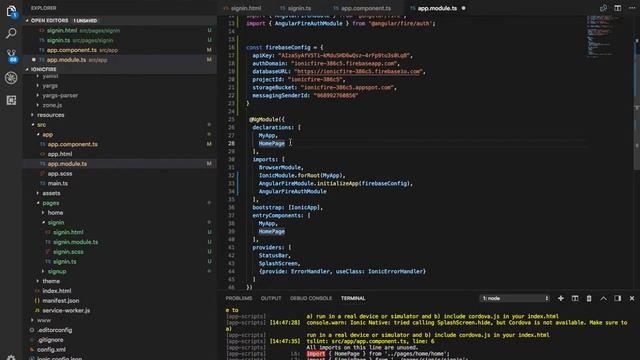Open the Extensions view in activity bar
This screenshot has width=640, height=360.
pyautogui.click(x=11, y=100)
